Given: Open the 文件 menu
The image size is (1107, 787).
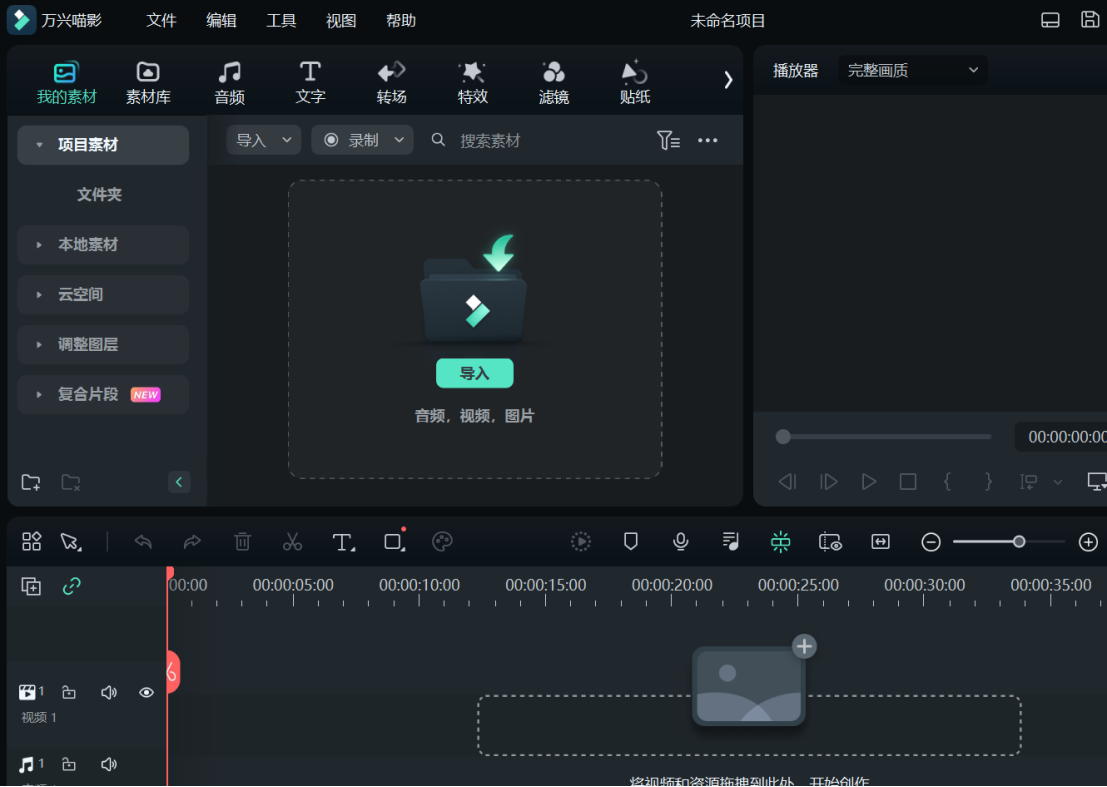Looking at the screenshot, I should click(x=161, y=20).
